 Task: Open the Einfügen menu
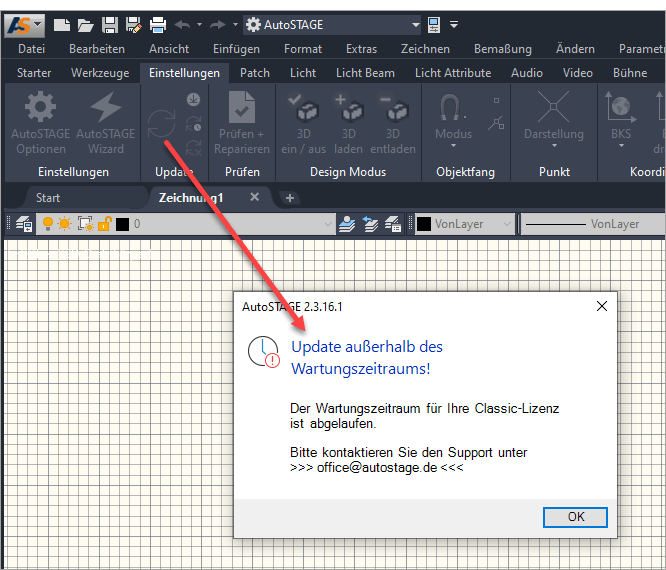[x=236, y=49]
